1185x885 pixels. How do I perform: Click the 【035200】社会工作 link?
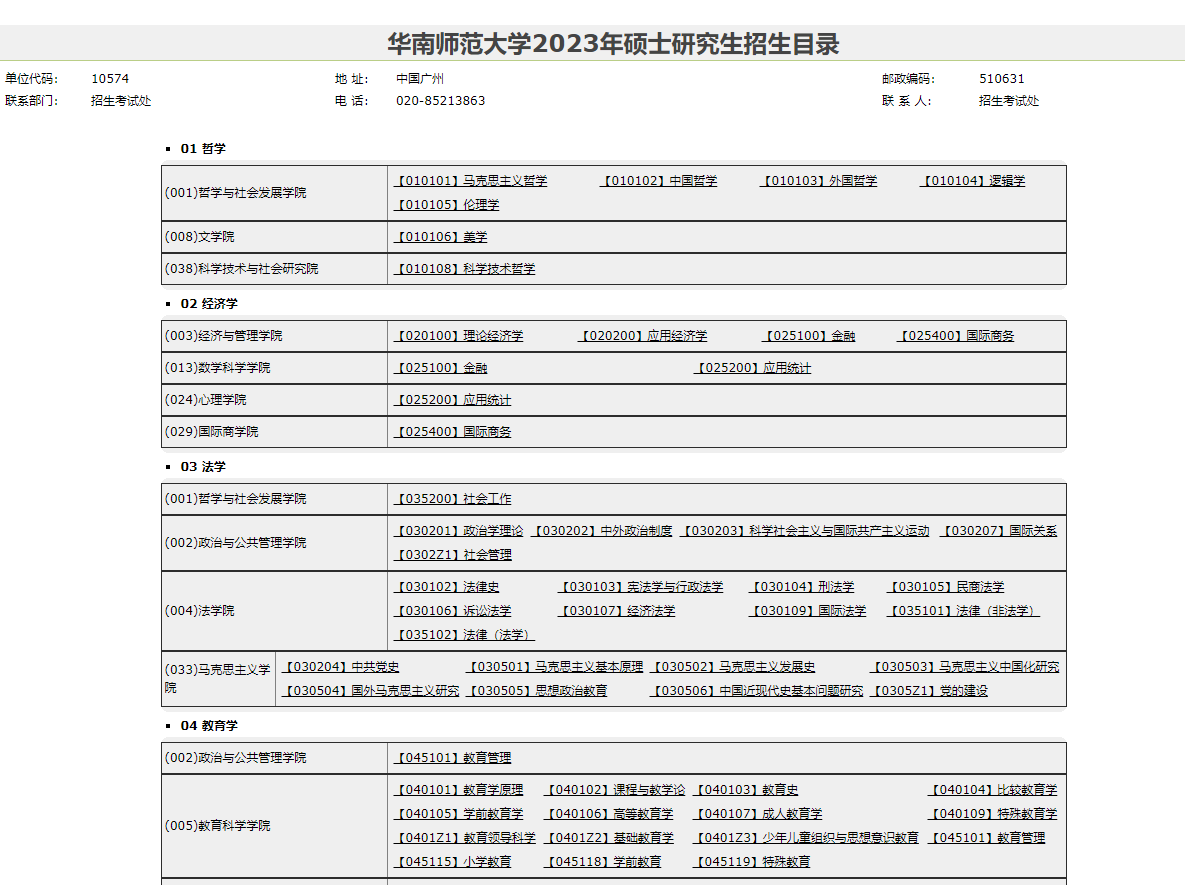point(452,499)
